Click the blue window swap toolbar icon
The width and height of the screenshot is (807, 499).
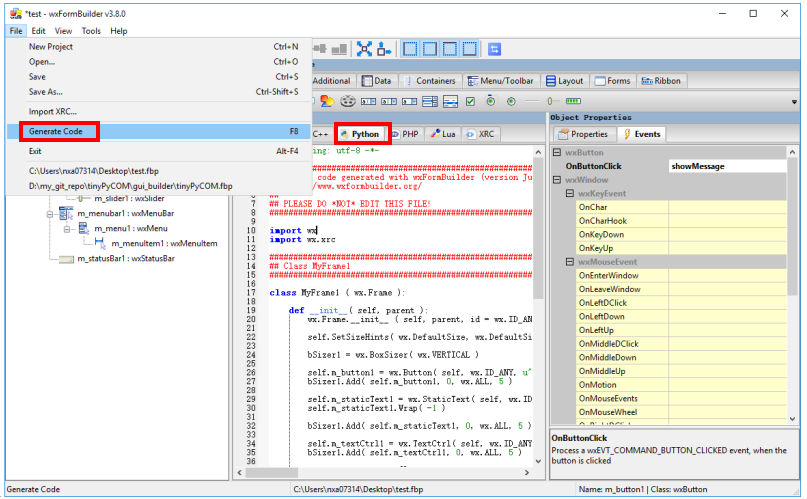click(495, 49)
